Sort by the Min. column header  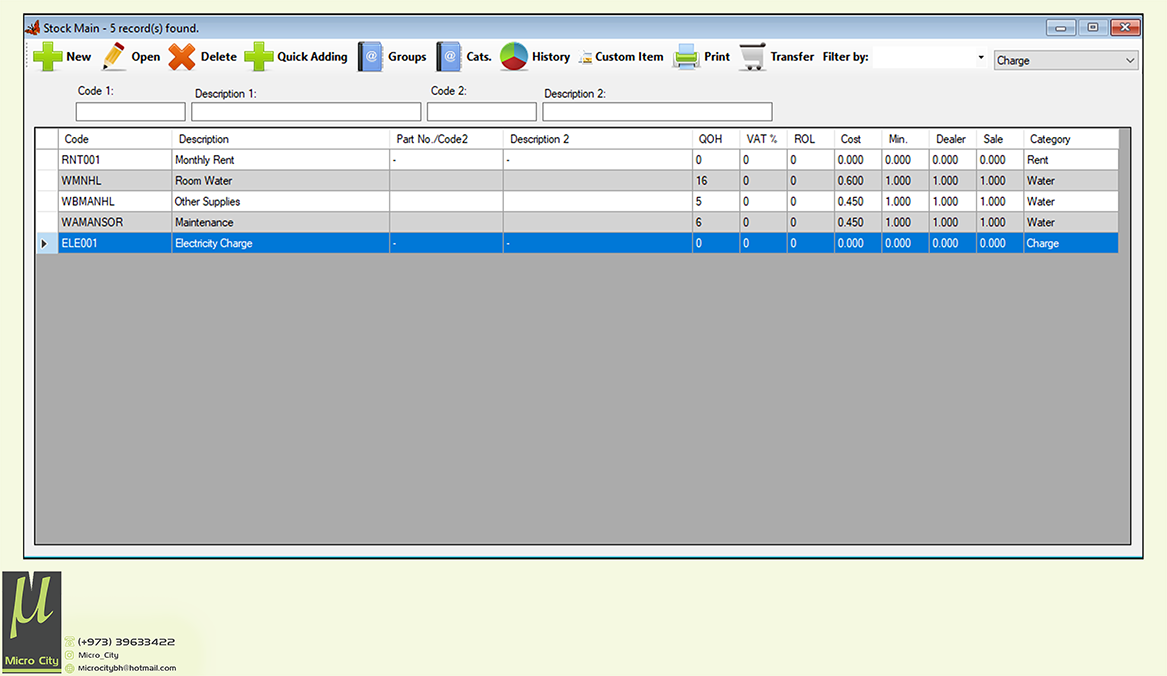(x=905, y=139)
